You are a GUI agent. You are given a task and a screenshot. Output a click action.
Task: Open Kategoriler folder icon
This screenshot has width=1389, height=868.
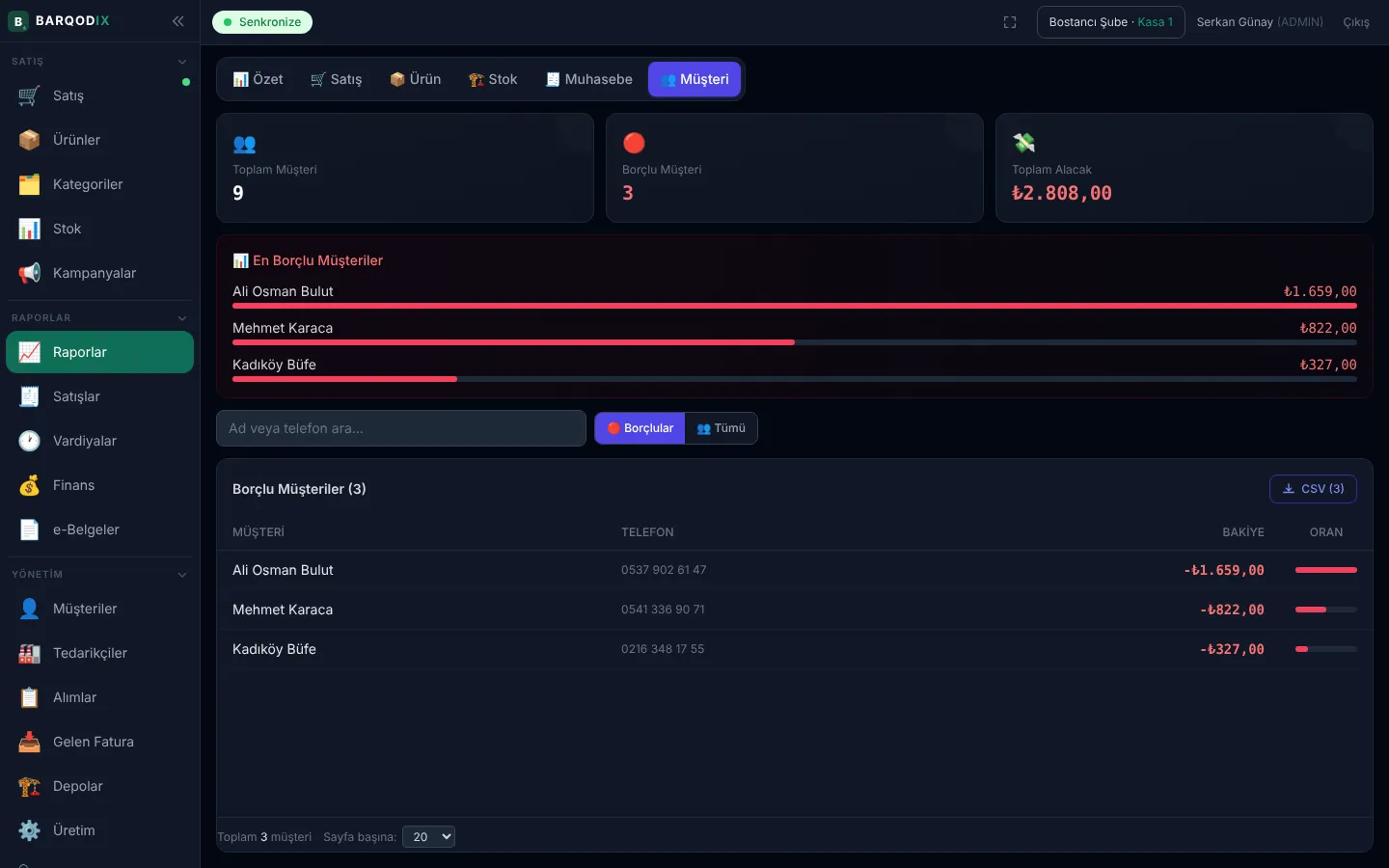29,184
